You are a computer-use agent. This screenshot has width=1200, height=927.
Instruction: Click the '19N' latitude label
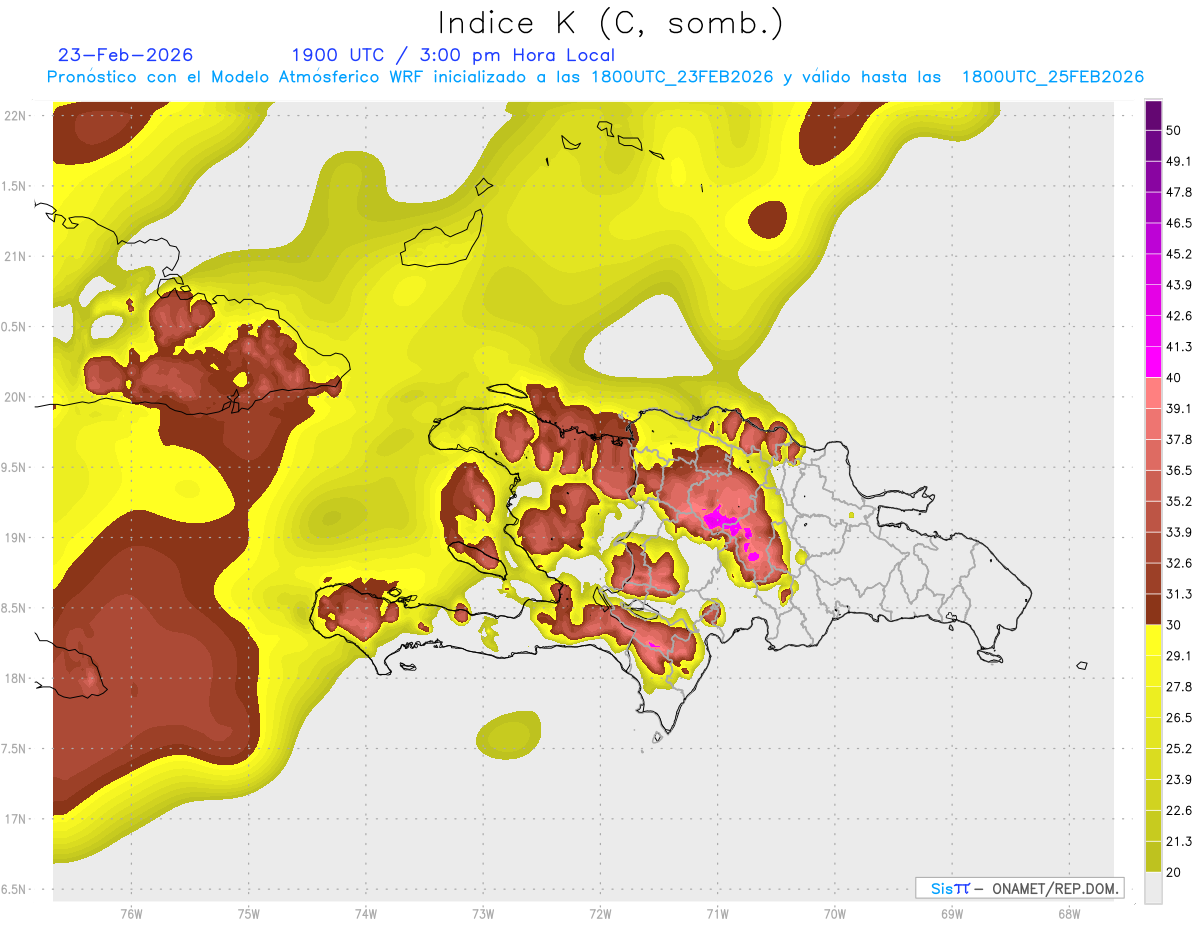(15, 537)
